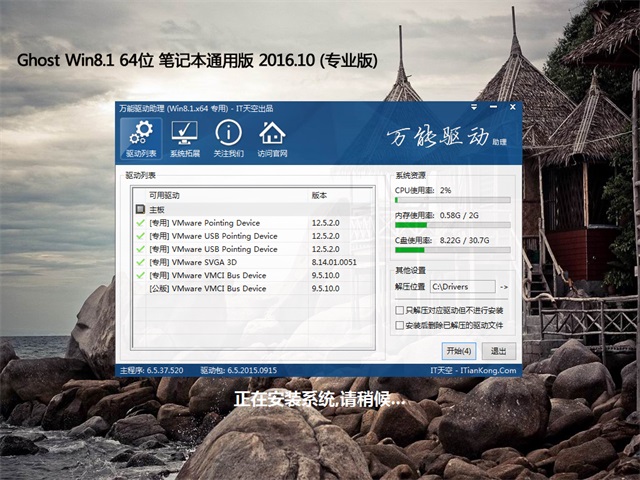The height and width of the screenshot is (480, 640).
Task: Sort by the 可用驱动 column header
Action: click(x=165, y=195)
